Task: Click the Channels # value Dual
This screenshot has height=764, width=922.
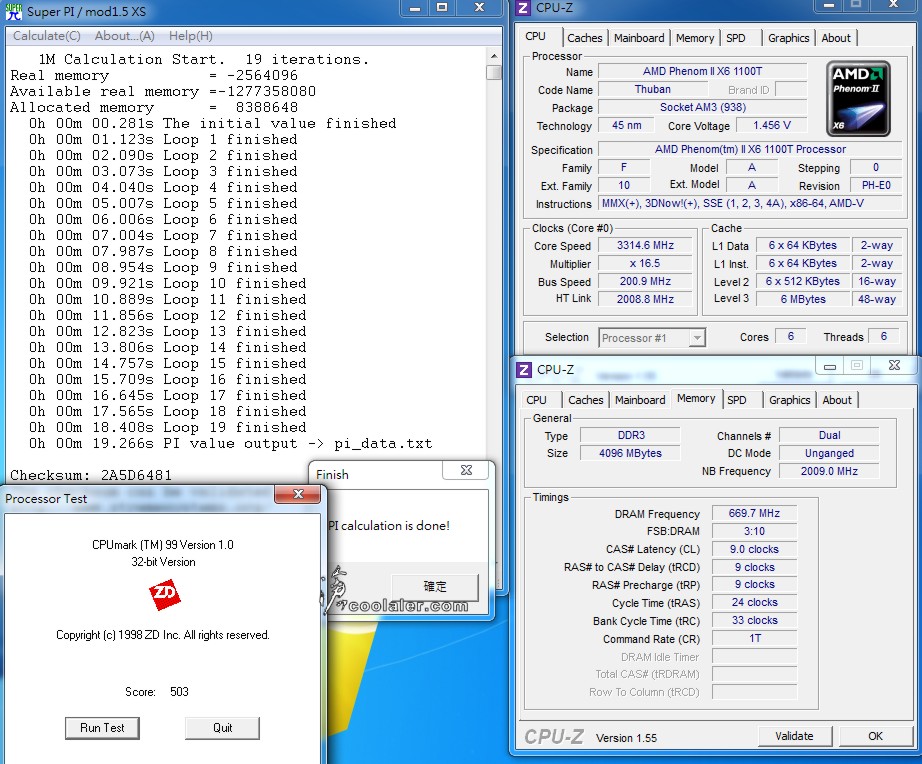Action: [x=829, y=435]
